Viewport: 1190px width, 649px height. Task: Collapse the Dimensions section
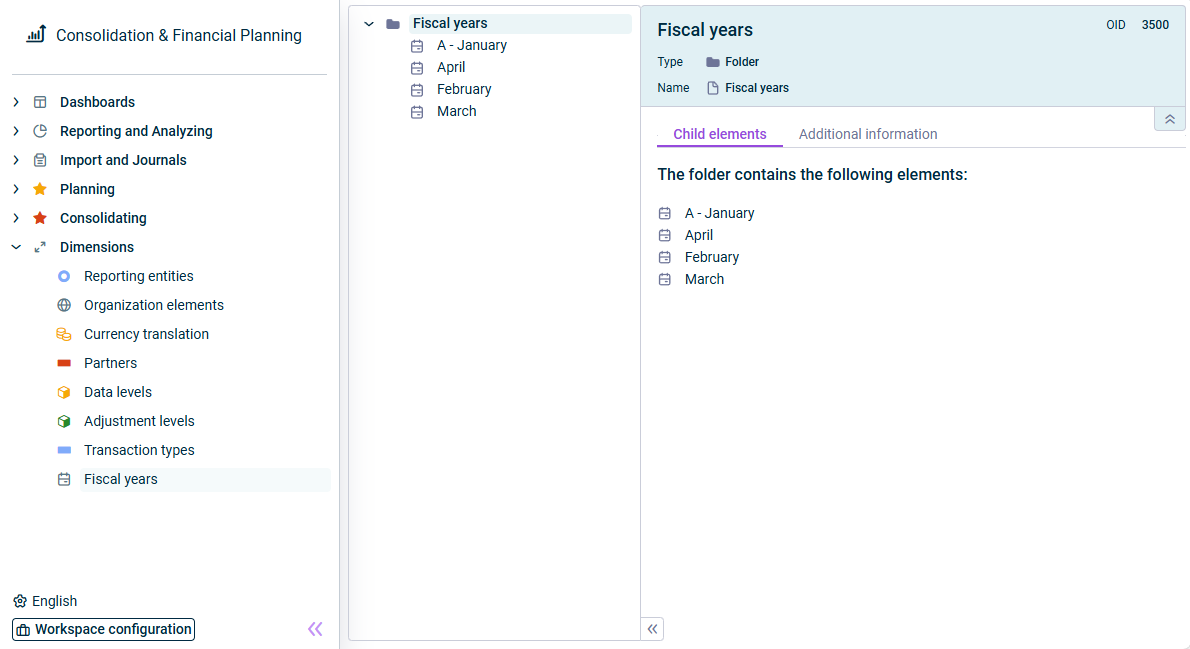(x=16, y=247)
